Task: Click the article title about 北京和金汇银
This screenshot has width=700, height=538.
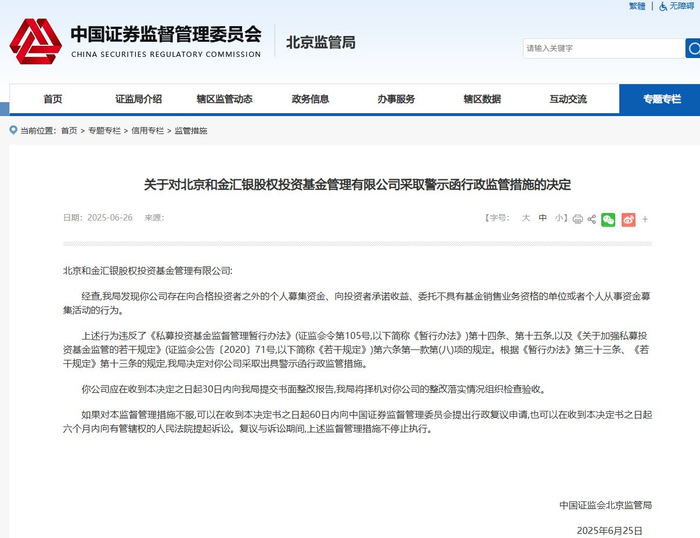Action: [x=357, y=185]
